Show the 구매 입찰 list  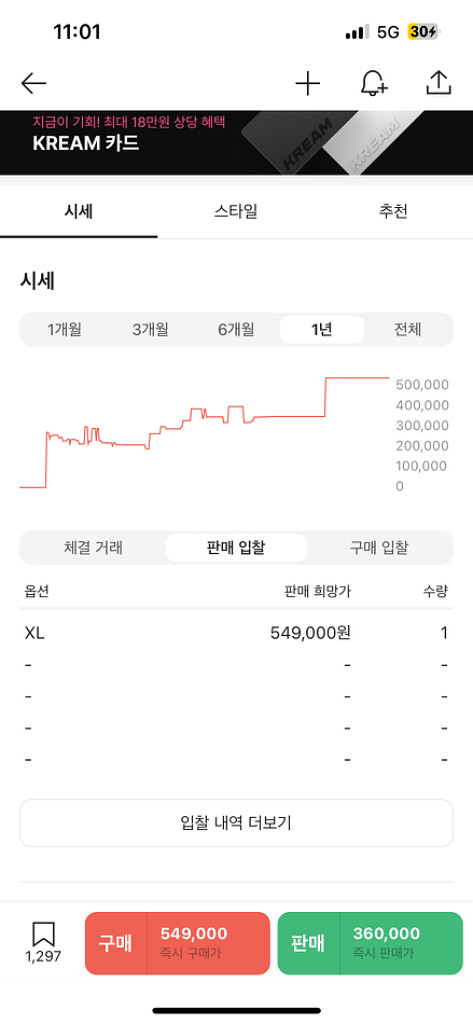[379, 548]
